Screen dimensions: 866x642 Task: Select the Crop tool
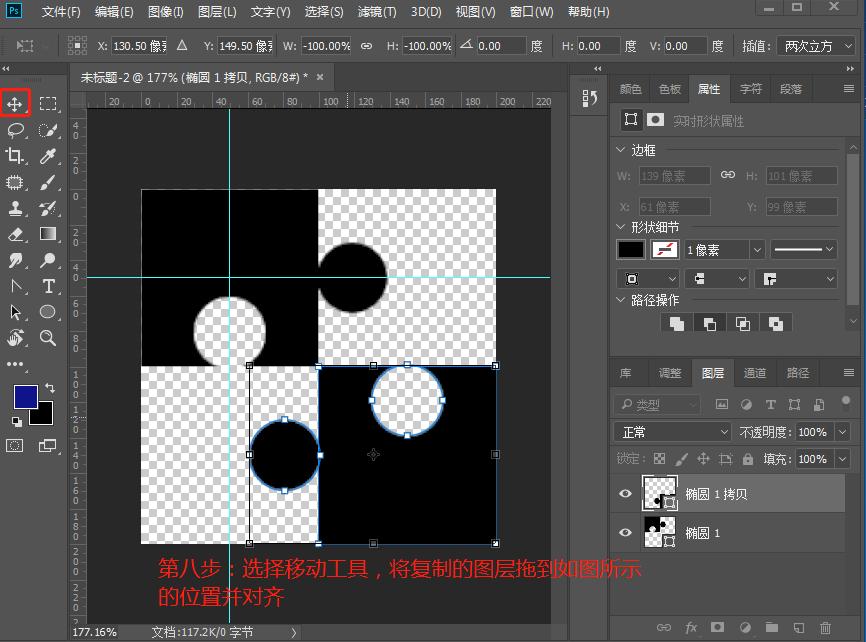click(x=16, y=156)
